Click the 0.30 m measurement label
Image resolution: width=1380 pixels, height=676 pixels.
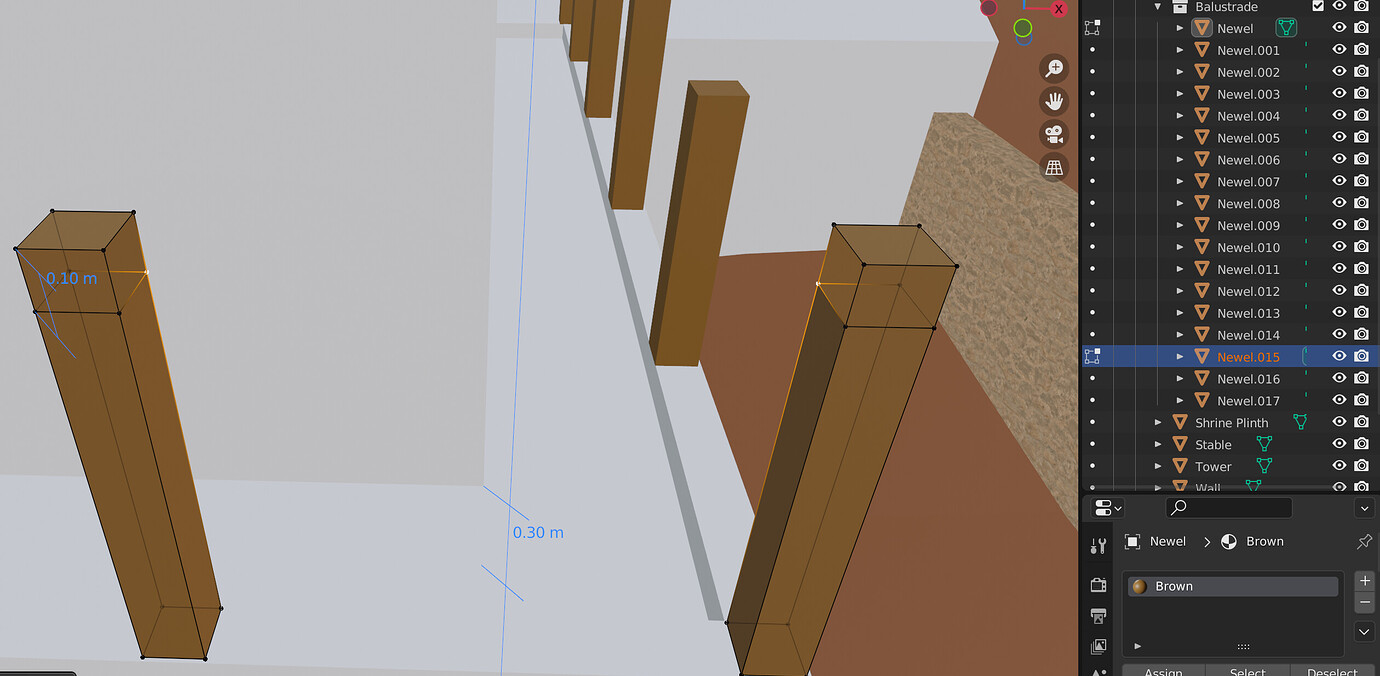pyautogui.click(x=538, y=532)
